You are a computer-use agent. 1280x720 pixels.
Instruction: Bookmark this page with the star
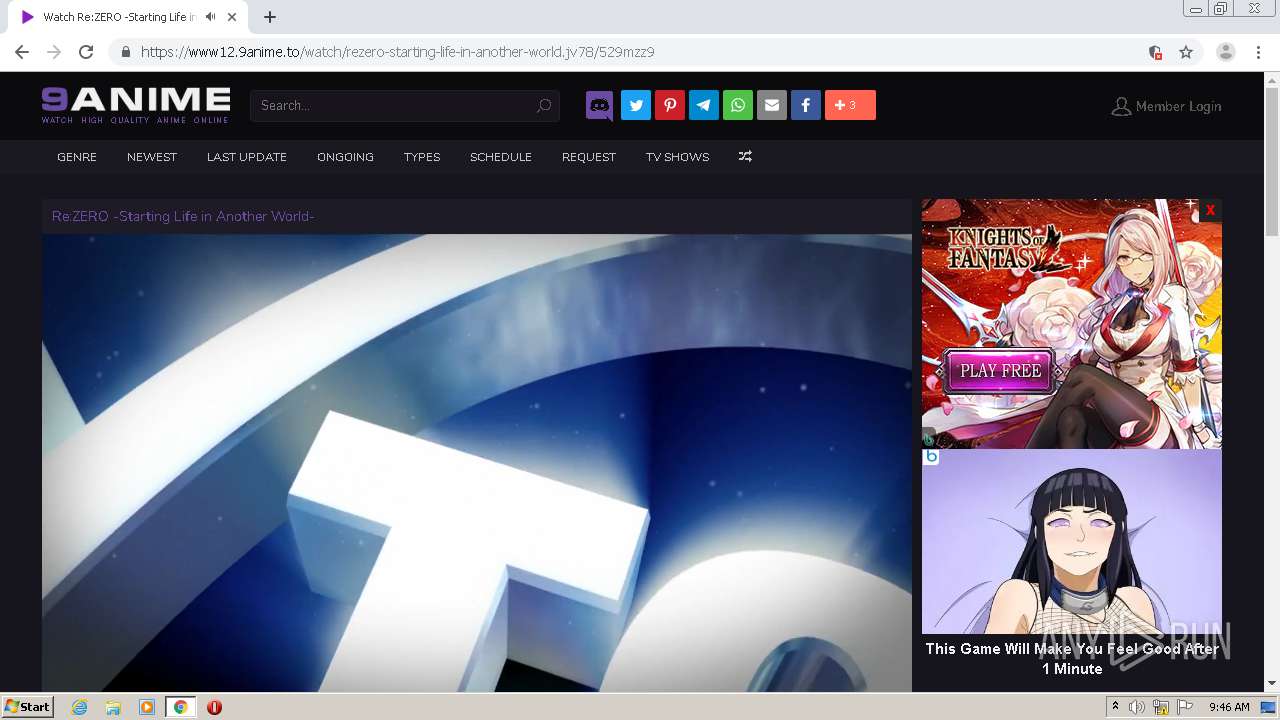[x=1186, y=52]
